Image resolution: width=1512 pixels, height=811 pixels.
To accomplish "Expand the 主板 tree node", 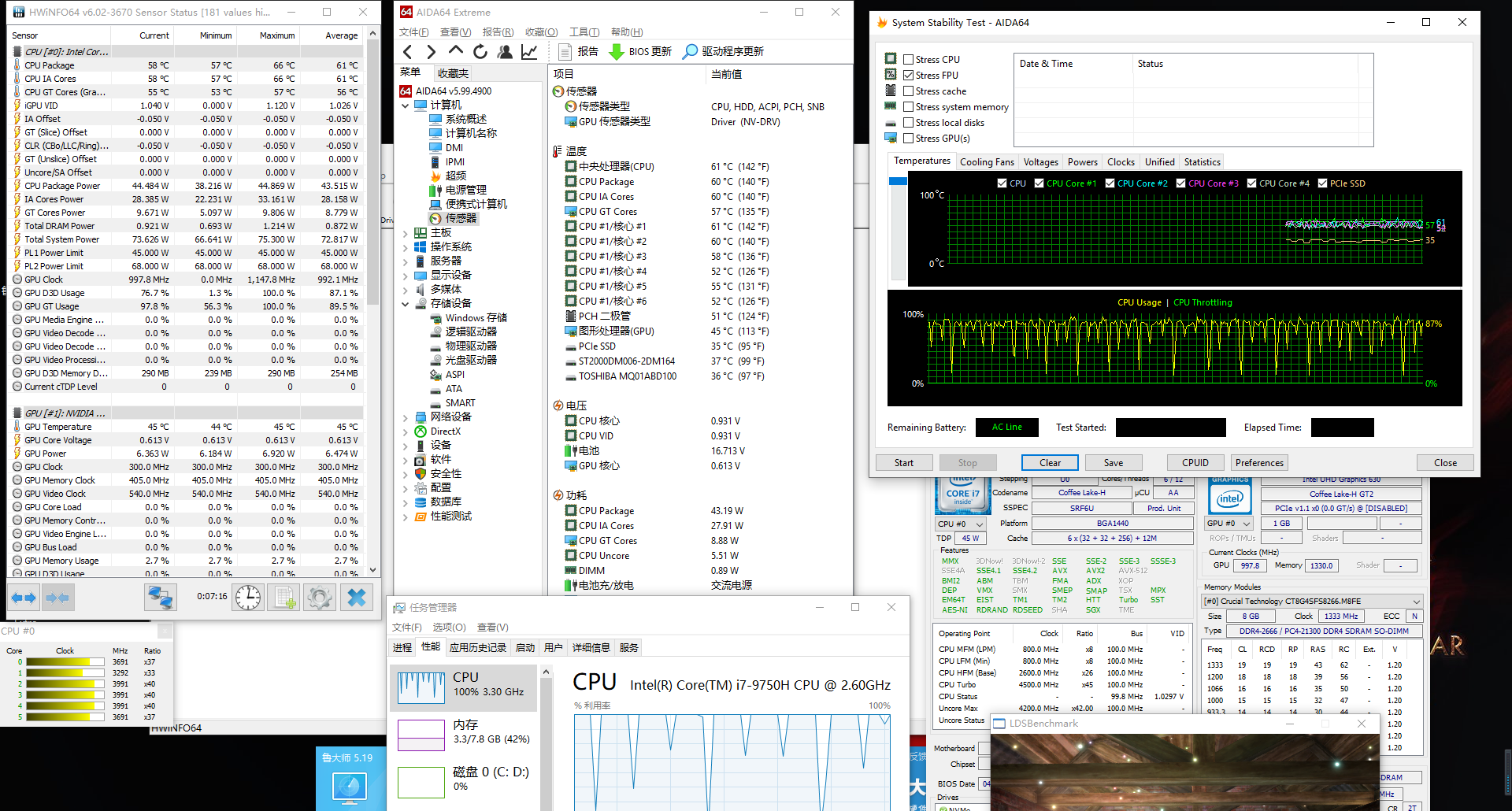I will (406, 233).
